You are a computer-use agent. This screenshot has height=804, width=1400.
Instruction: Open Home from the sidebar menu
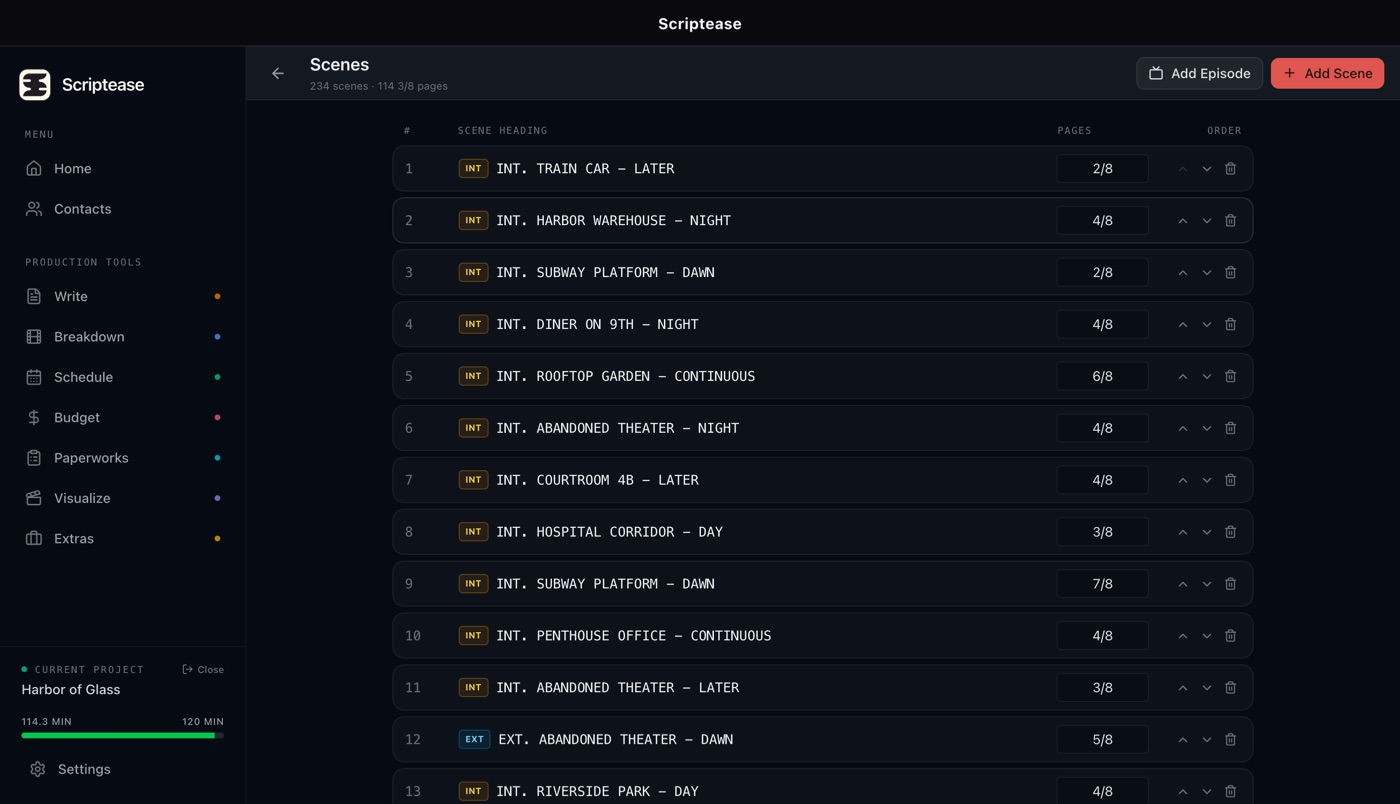point(123,169)
